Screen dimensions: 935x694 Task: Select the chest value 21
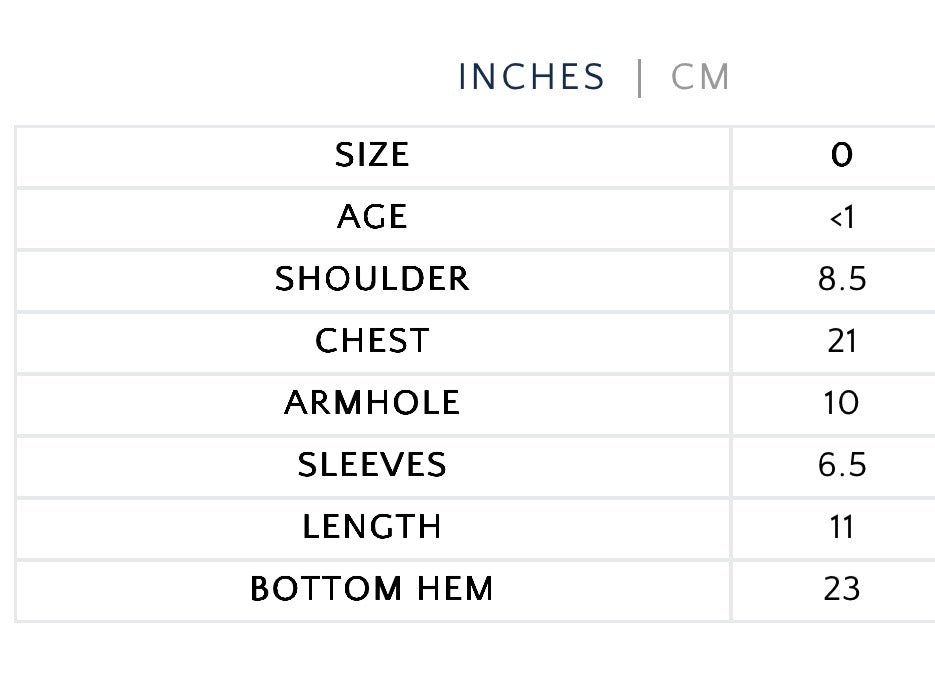tap(842, 341)
